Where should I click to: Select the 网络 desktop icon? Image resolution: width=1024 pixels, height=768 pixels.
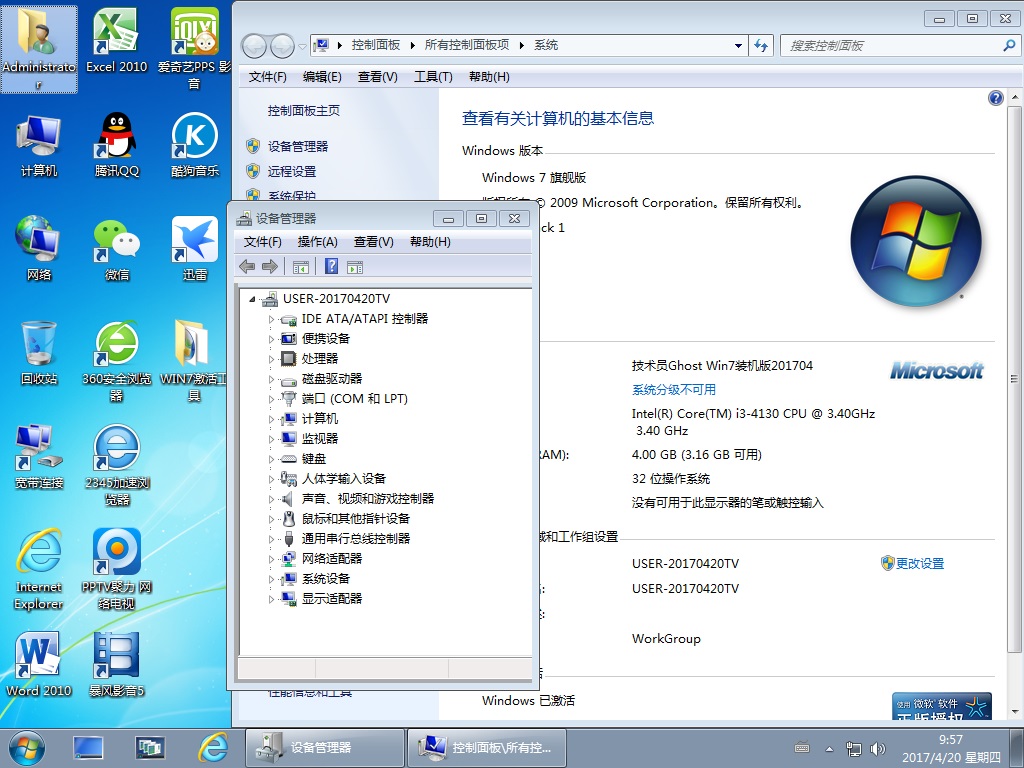click(x=39, y=249)
